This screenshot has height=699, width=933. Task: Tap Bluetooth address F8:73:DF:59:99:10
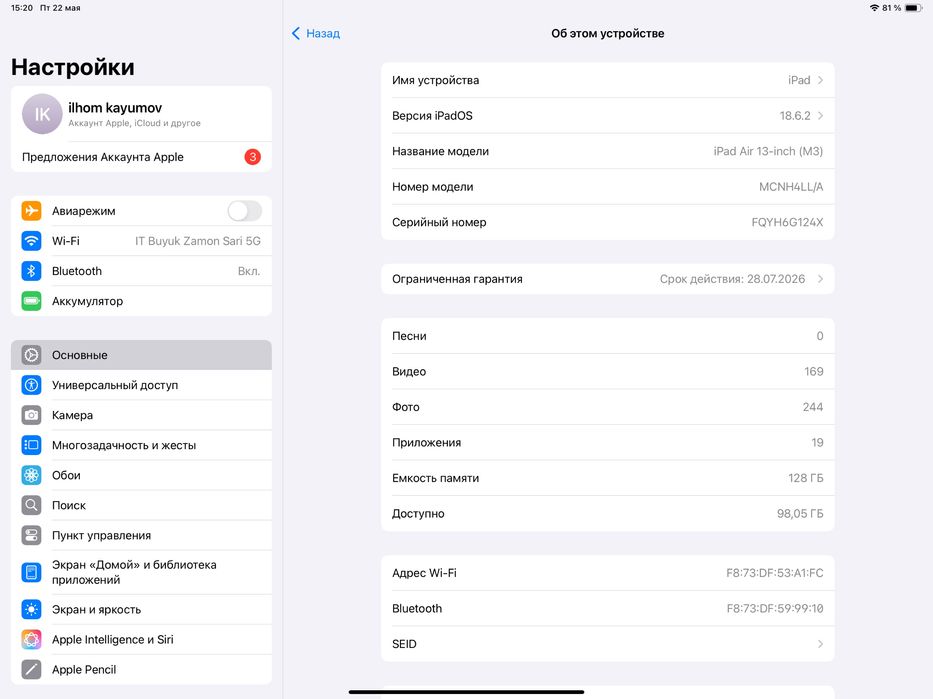775,609
